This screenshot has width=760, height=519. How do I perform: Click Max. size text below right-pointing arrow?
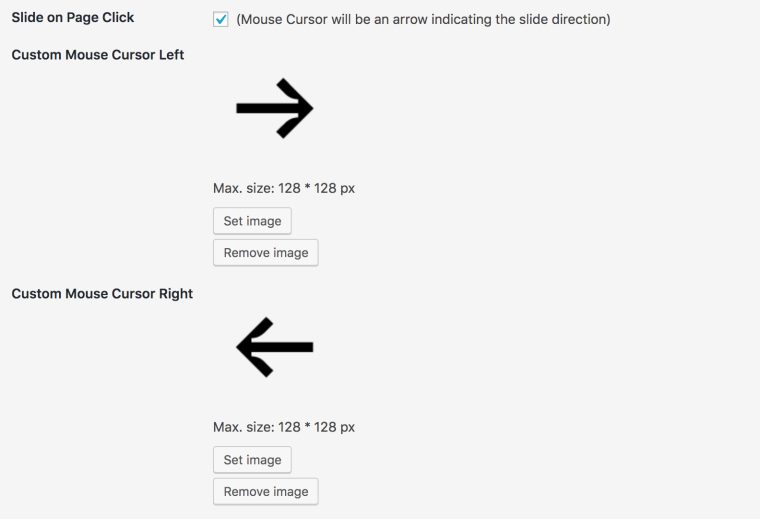pyautogui.click(x=284, y=188)
